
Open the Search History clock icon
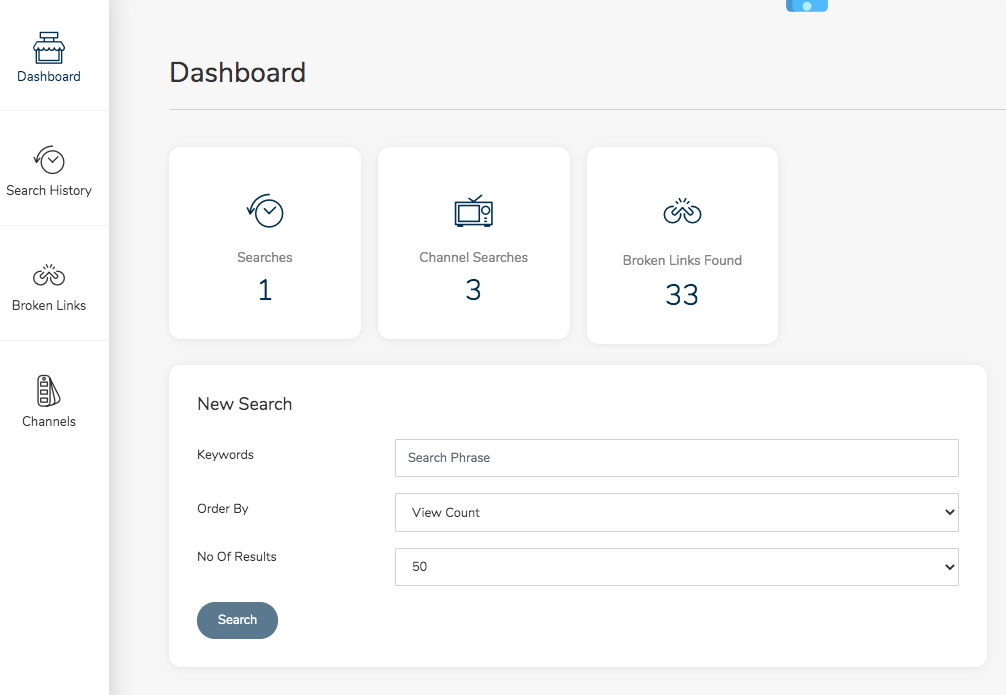[x=49, y=160]
